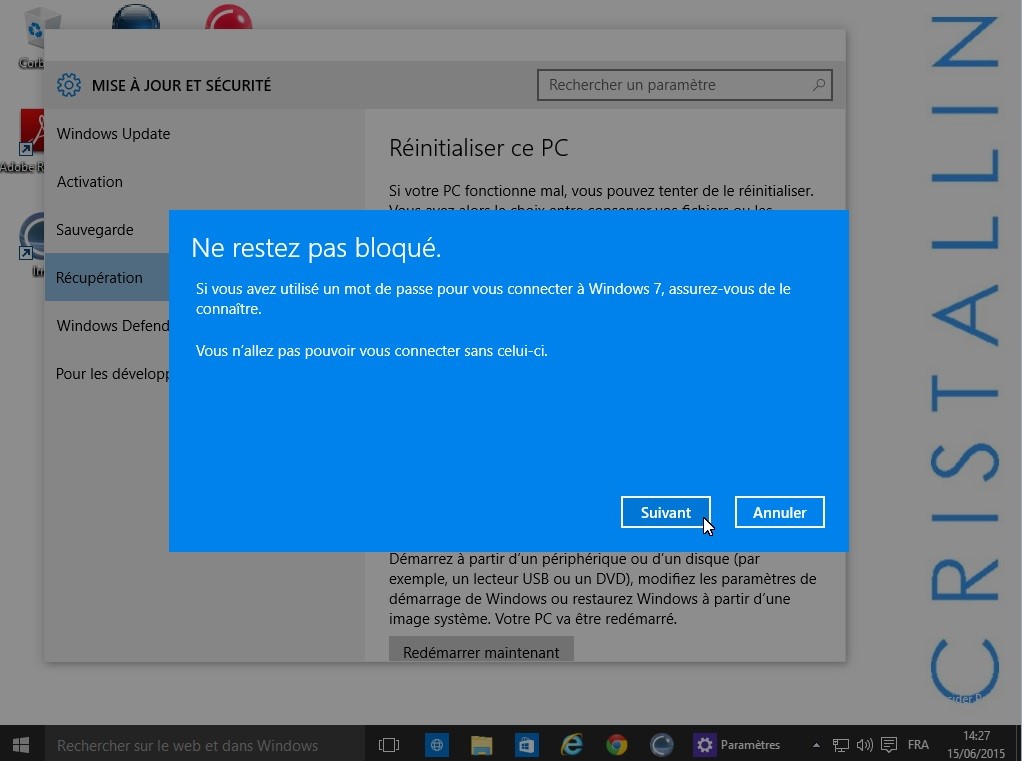Click the Suivant button in the dialog
The image size is (1022, 761).
coord(665,512)
